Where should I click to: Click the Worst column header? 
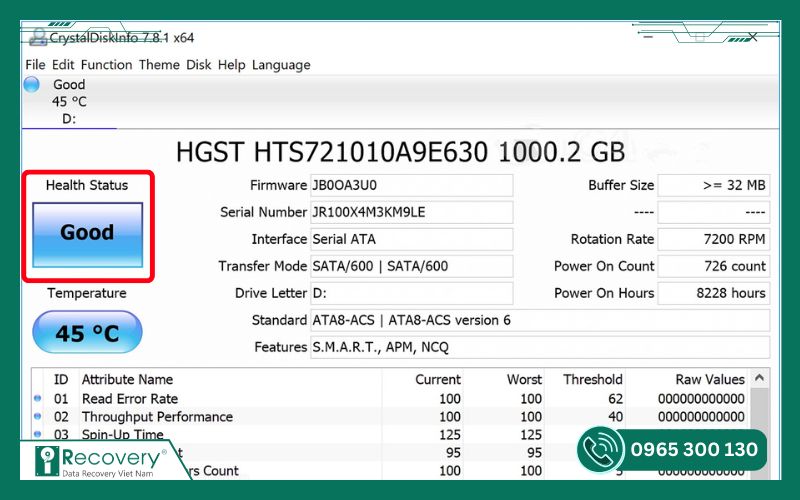point(524,380)
